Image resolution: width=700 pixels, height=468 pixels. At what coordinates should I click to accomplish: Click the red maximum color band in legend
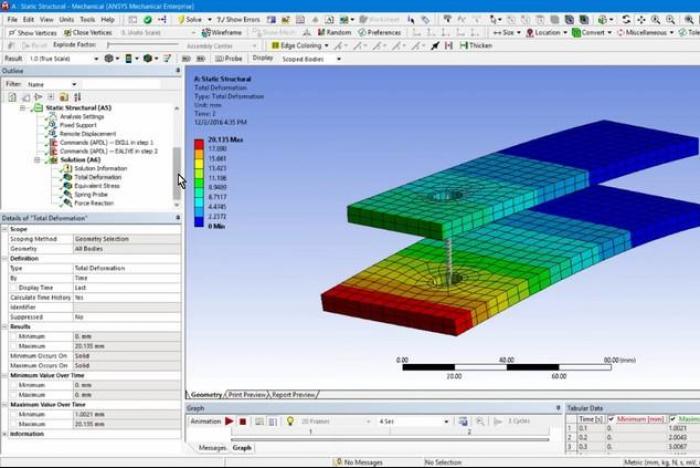coord(201,150)
